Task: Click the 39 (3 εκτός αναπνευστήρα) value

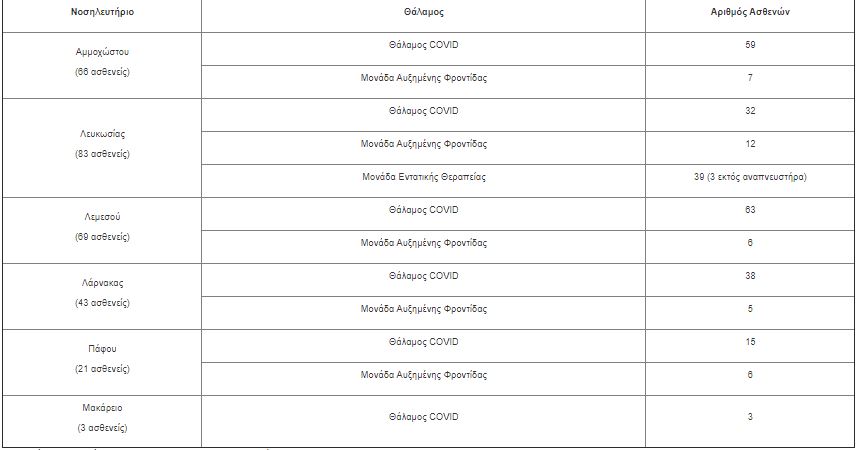Action: coord(750,177)
